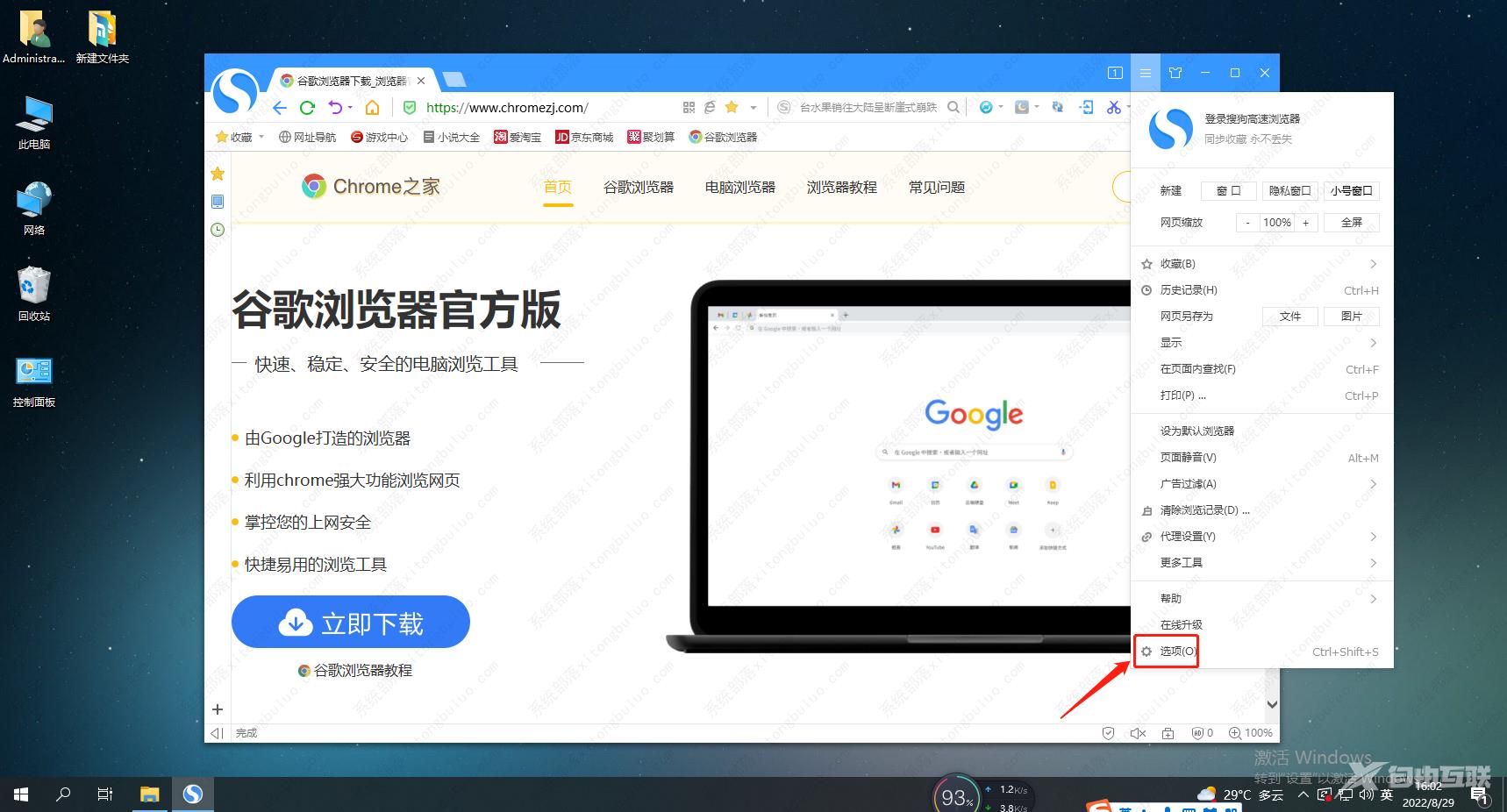Open the medkit repair icon in status bar

tap(1168, 733)
